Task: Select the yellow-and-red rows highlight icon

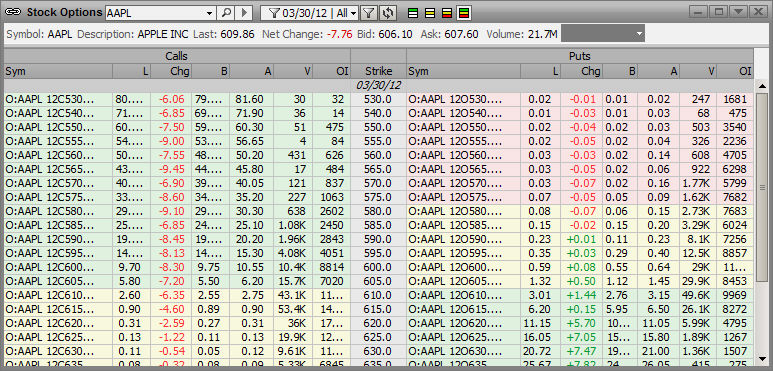Action: coord(447,13)
